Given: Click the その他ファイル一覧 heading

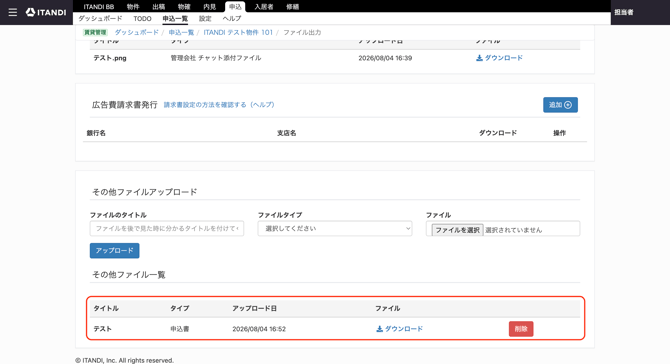Looking at the screenshot, I should 129,274.
